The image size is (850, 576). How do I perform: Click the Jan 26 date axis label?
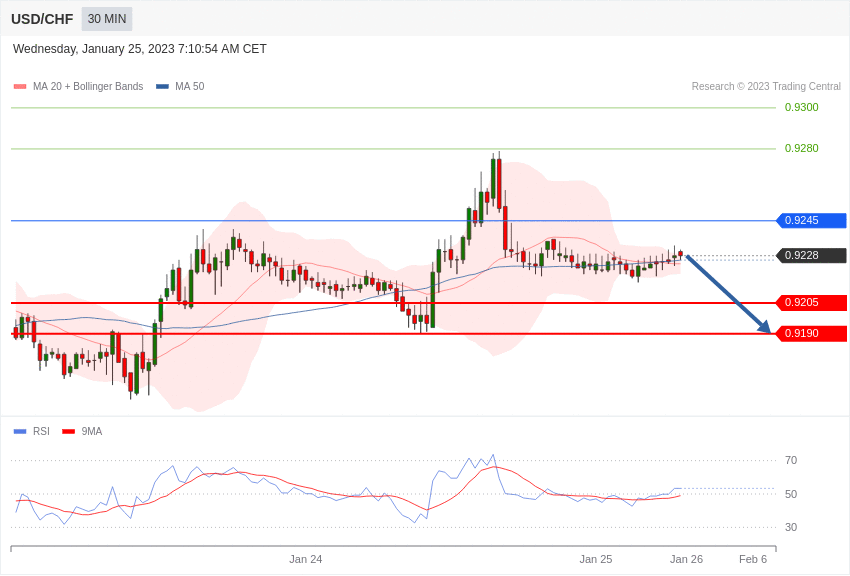coord(686,559)
